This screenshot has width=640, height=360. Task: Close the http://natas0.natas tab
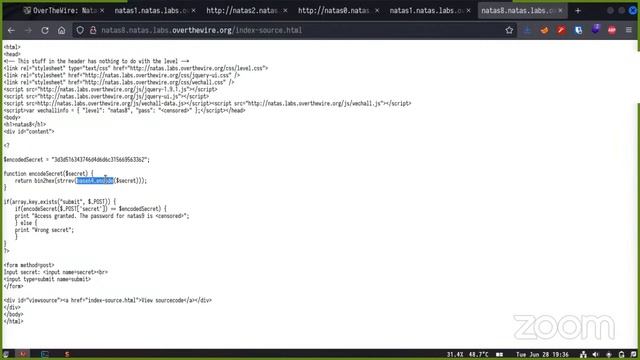(376, 11)
